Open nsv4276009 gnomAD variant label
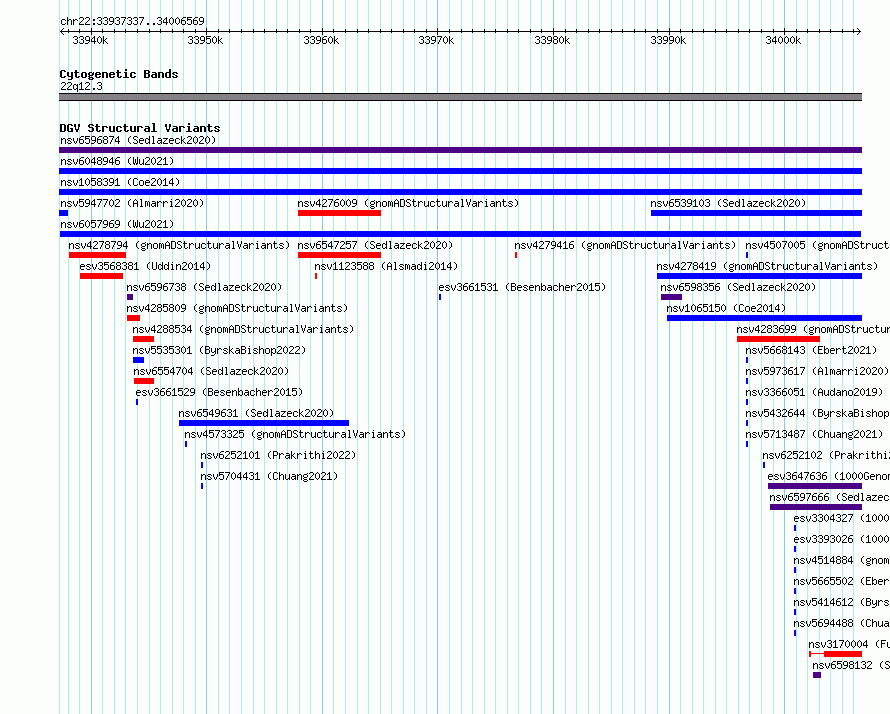890x714 pixels. coord(408,203)
